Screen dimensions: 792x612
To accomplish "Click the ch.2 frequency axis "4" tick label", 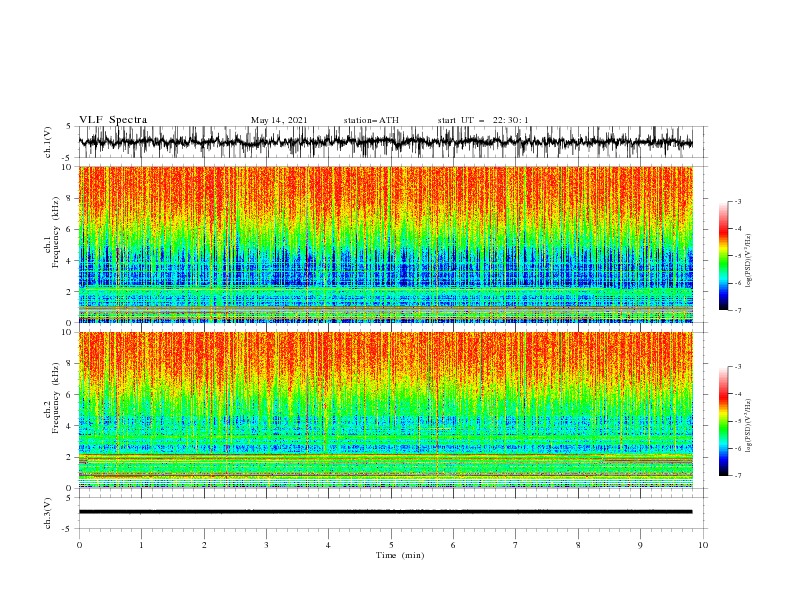I will [70, 426].
